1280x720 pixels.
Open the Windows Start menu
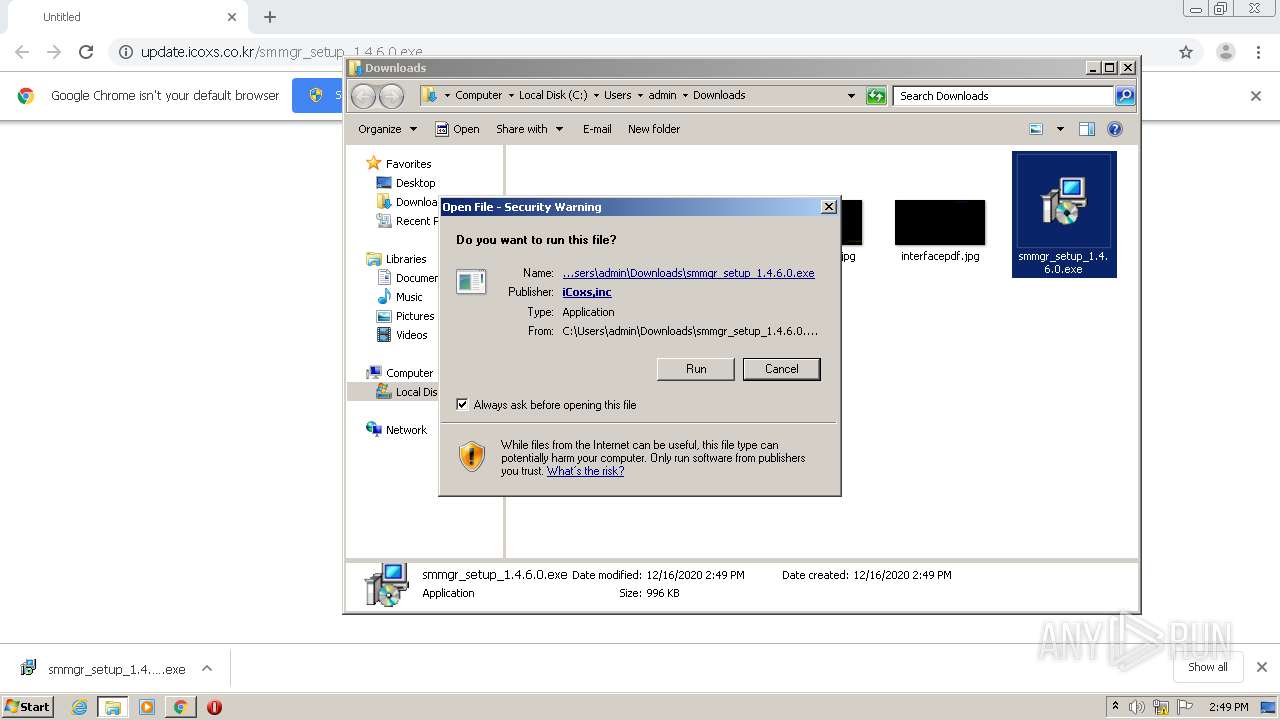(x=27, y=706)
